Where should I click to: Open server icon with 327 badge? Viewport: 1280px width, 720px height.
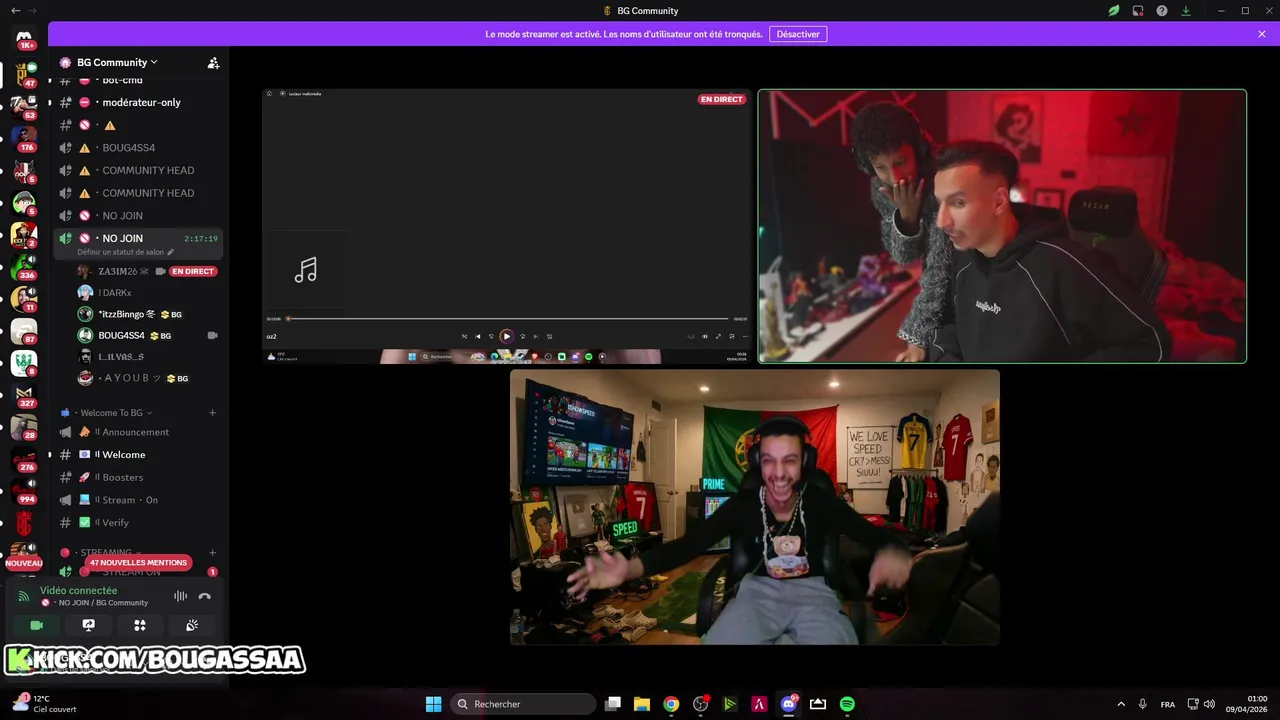click(24, 395)
